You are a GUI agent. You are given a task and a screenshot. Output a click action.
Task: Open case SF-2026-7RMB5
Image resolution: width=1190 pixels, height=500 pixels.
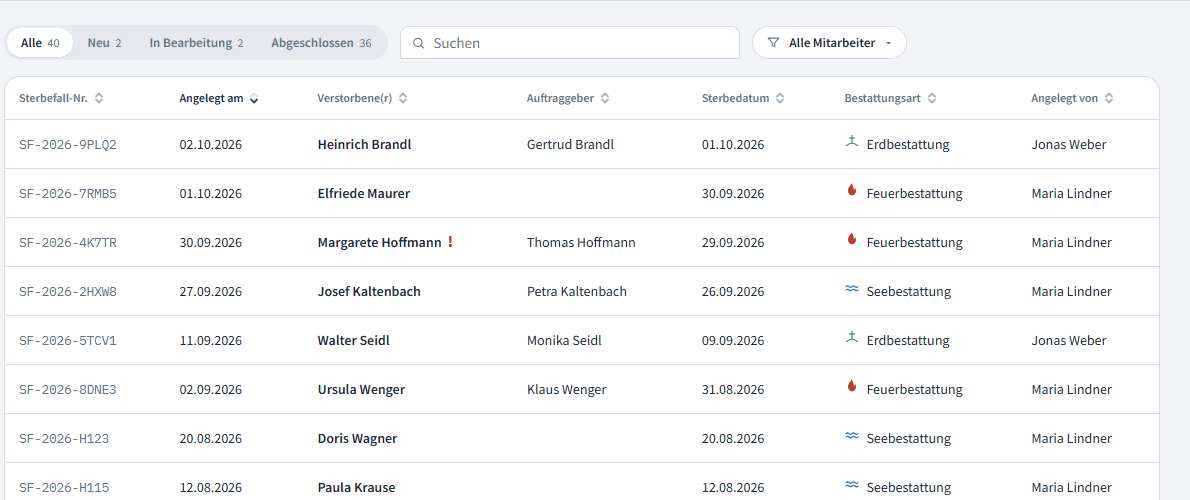tap(68, 193)
